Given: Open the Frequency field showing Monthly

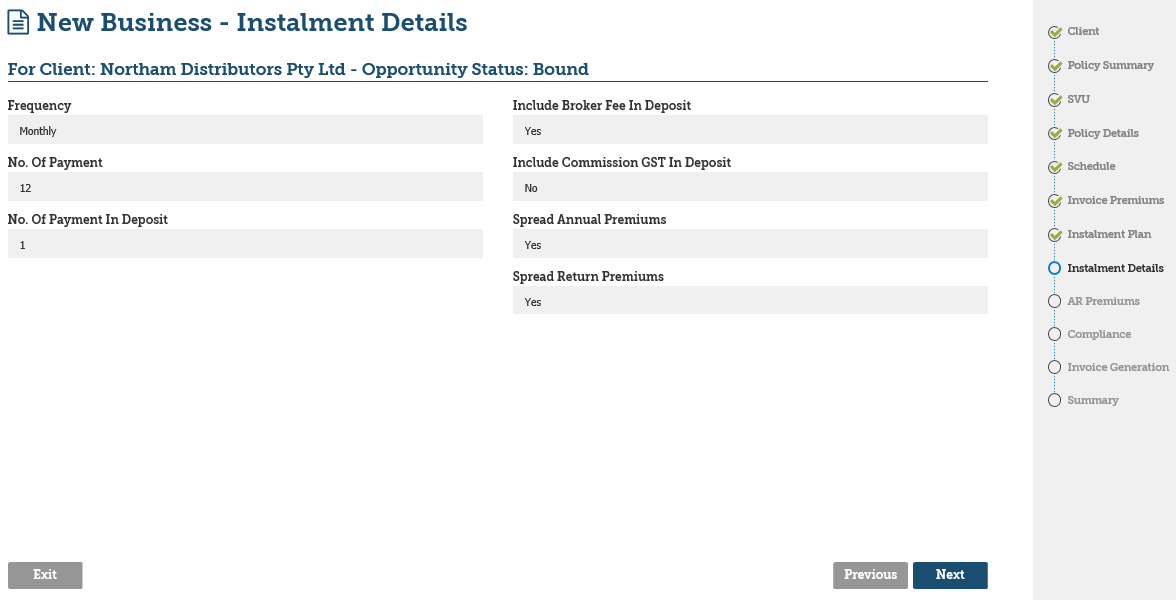Looking at the screenshot, I should 245,130.
